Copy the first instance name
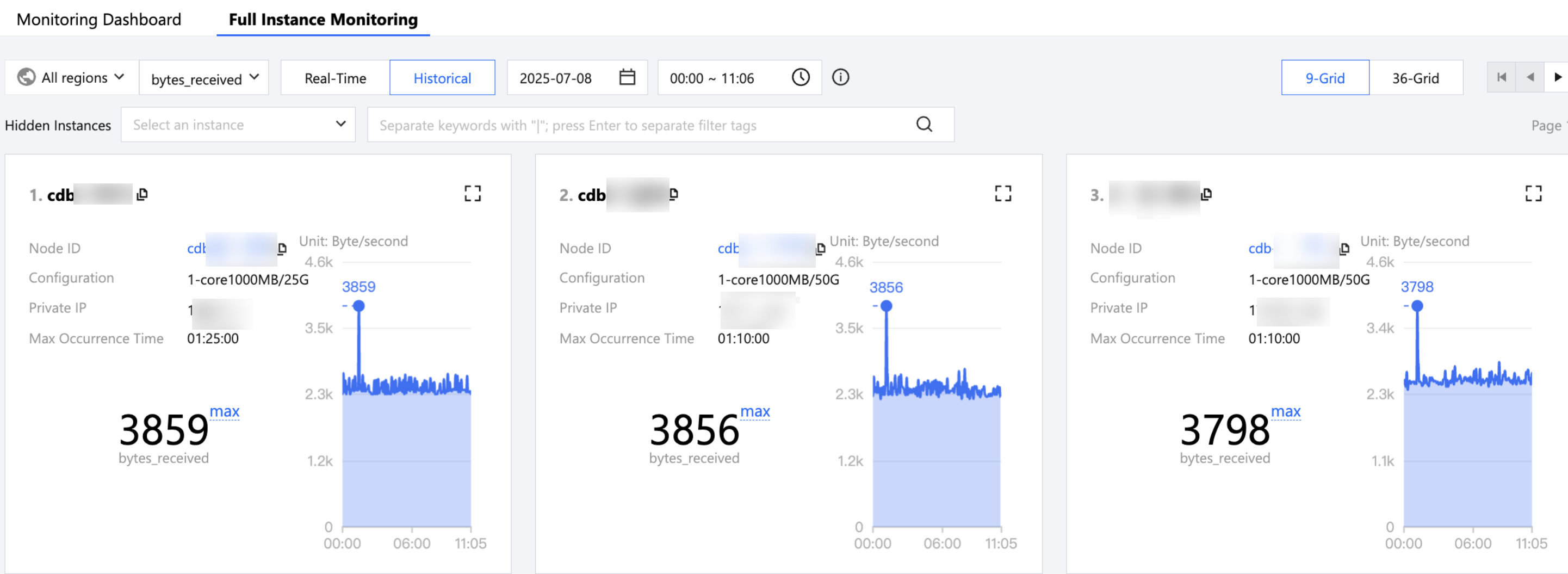Viewport: 1568px width, 574px height. click(142, 194)
